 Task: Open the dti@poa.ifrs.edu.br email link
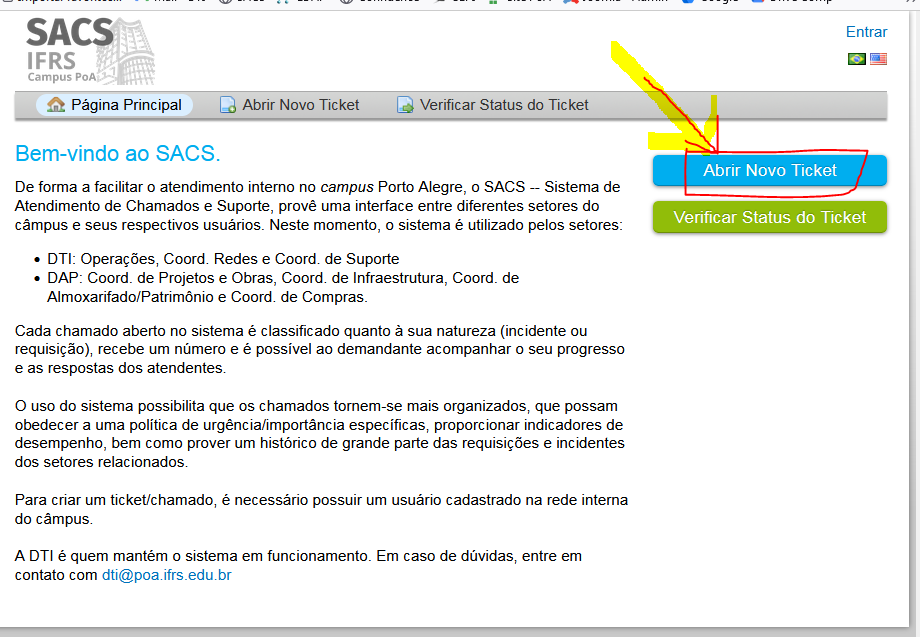coord(166,575)
